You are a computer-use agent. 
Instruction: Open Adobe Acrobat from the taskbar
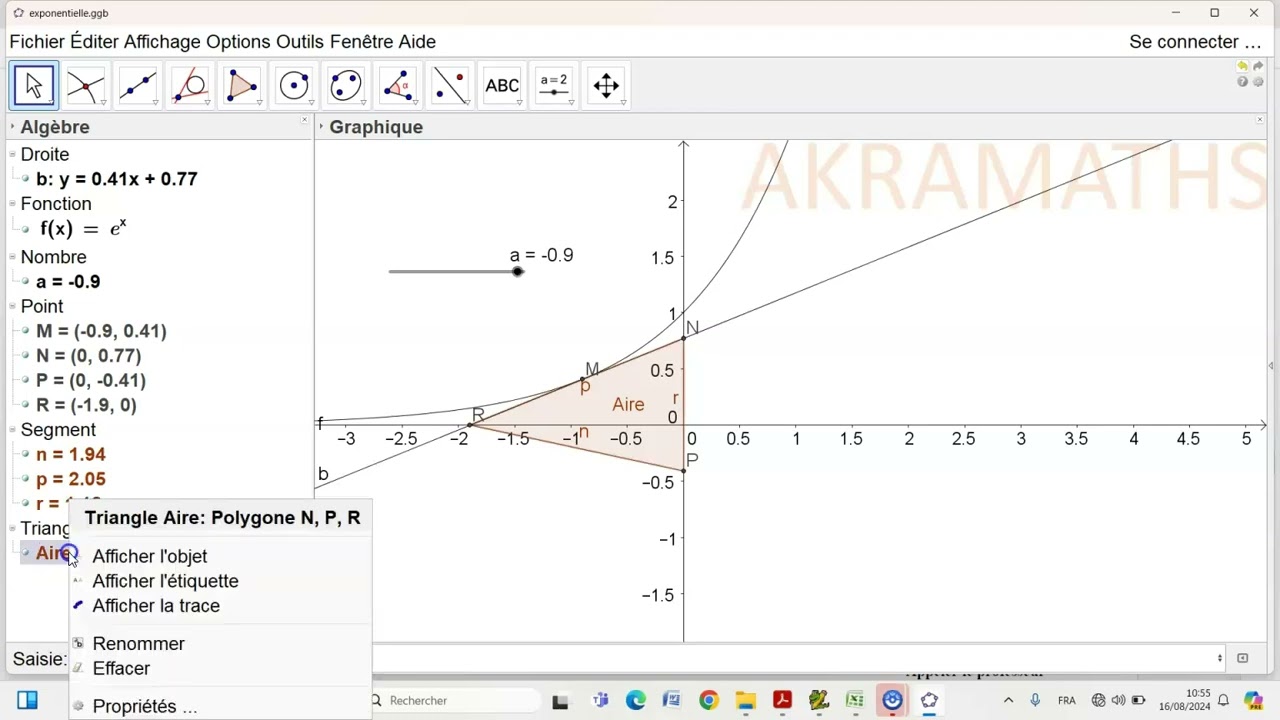(782, 700)
